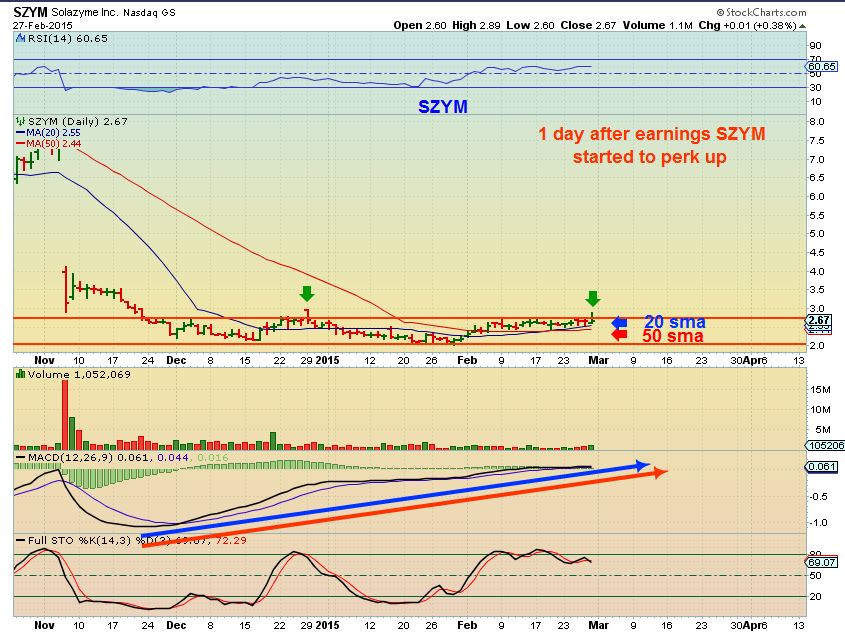Click the 3.5 price axis label
This screenshot has width=845, height=635.
(817, 289)
